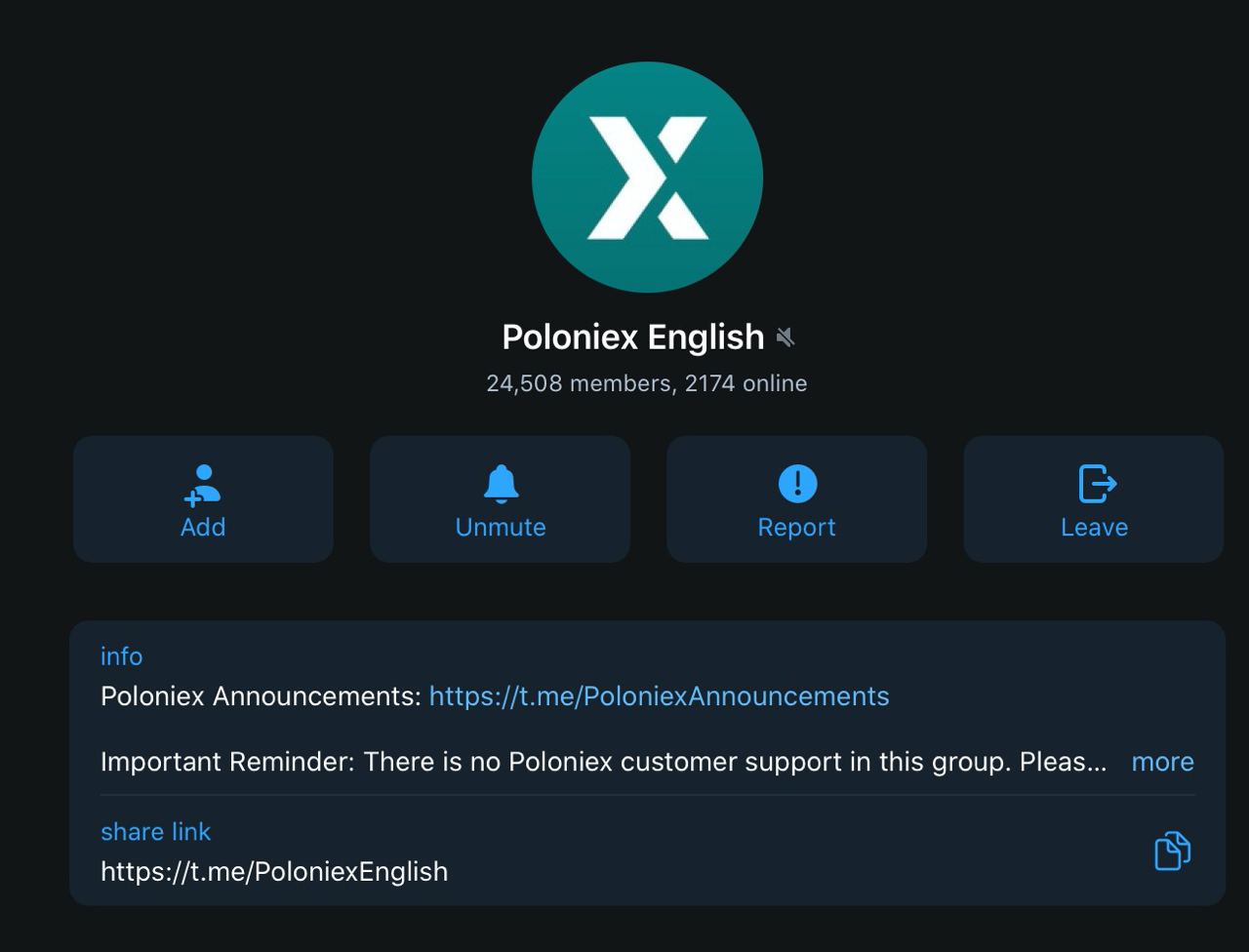This screenshot has height=952, width=1249.
Task: Click the Important Reminder description text
Action: click(x=603, y=762)
